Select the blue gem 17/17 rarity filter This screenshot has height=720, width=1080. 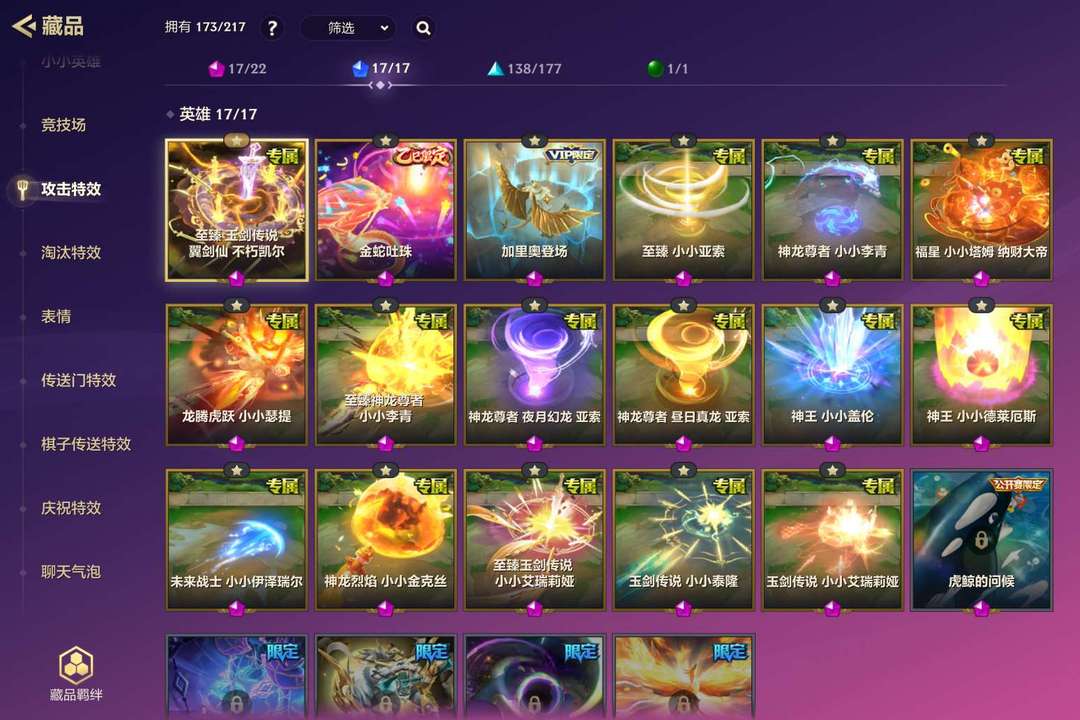[381, 68]
